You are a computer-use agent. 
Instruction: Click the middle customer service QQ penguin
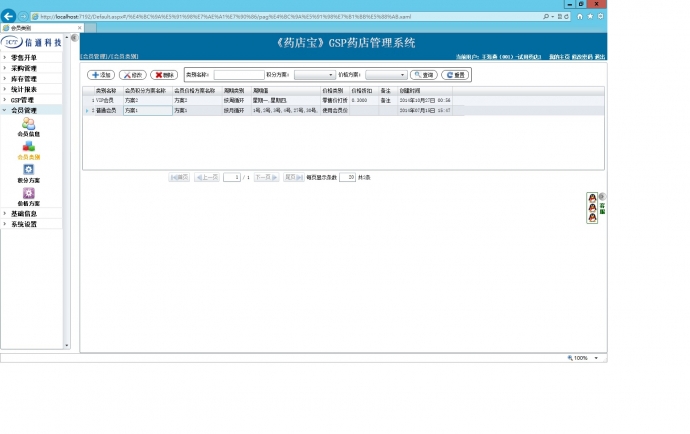[x=592, y=208]
